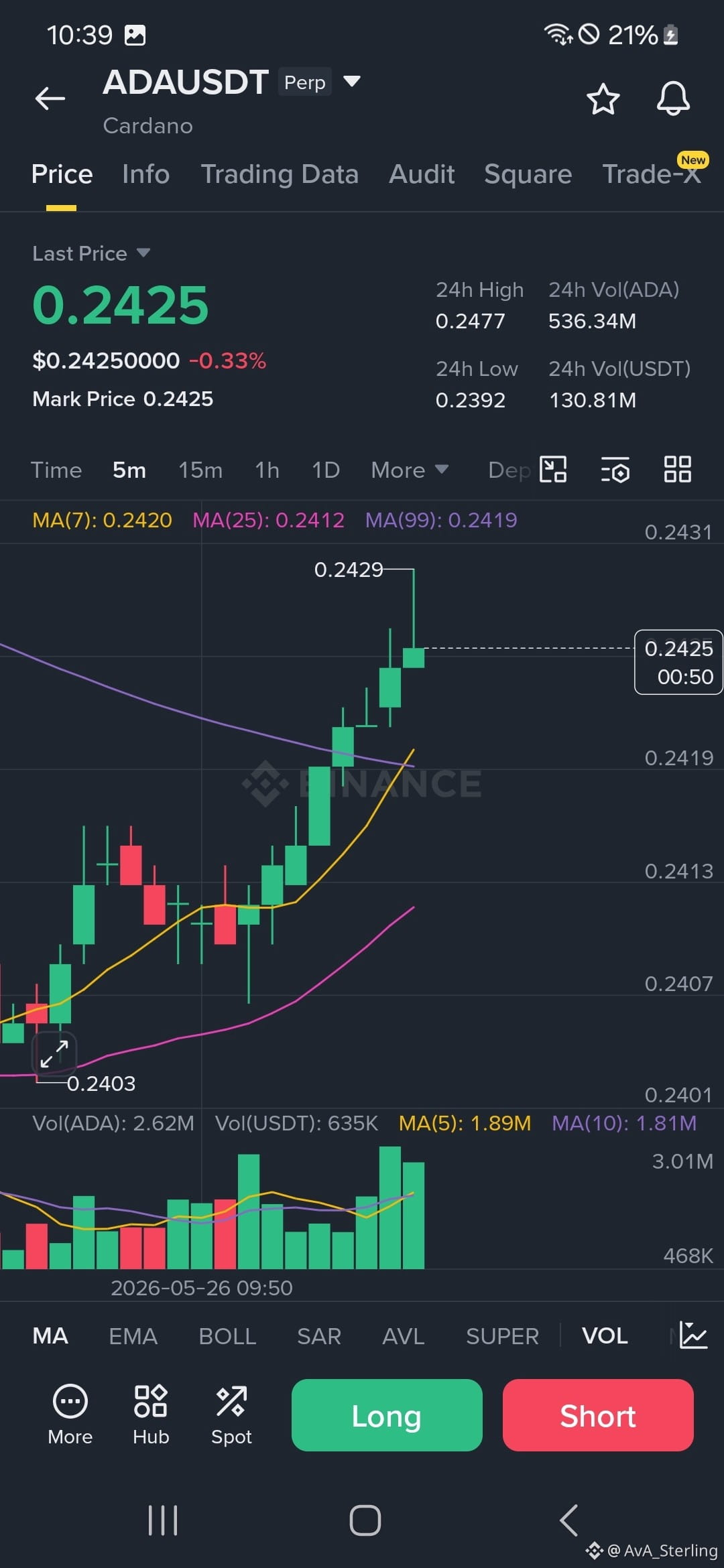Screen dimensions: 724x1568
Task: Enable the BOLL indicator
Action: pos(227,1336)
